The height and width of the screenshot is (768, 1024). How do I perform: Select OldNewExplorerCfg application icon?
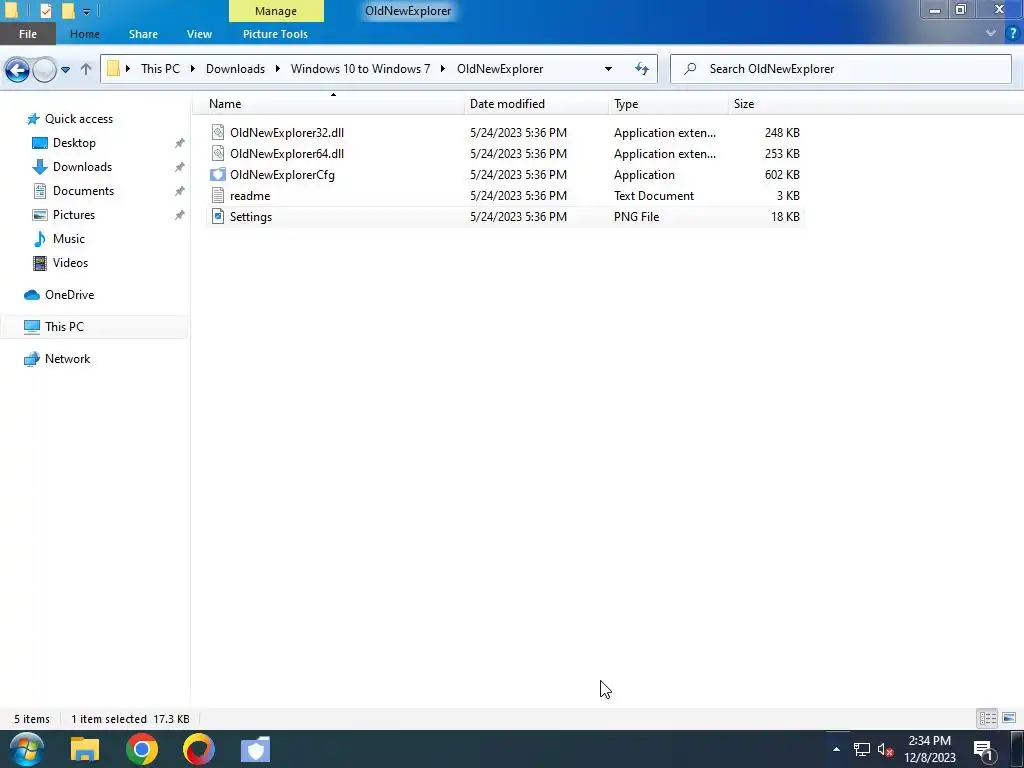(217, 174)
